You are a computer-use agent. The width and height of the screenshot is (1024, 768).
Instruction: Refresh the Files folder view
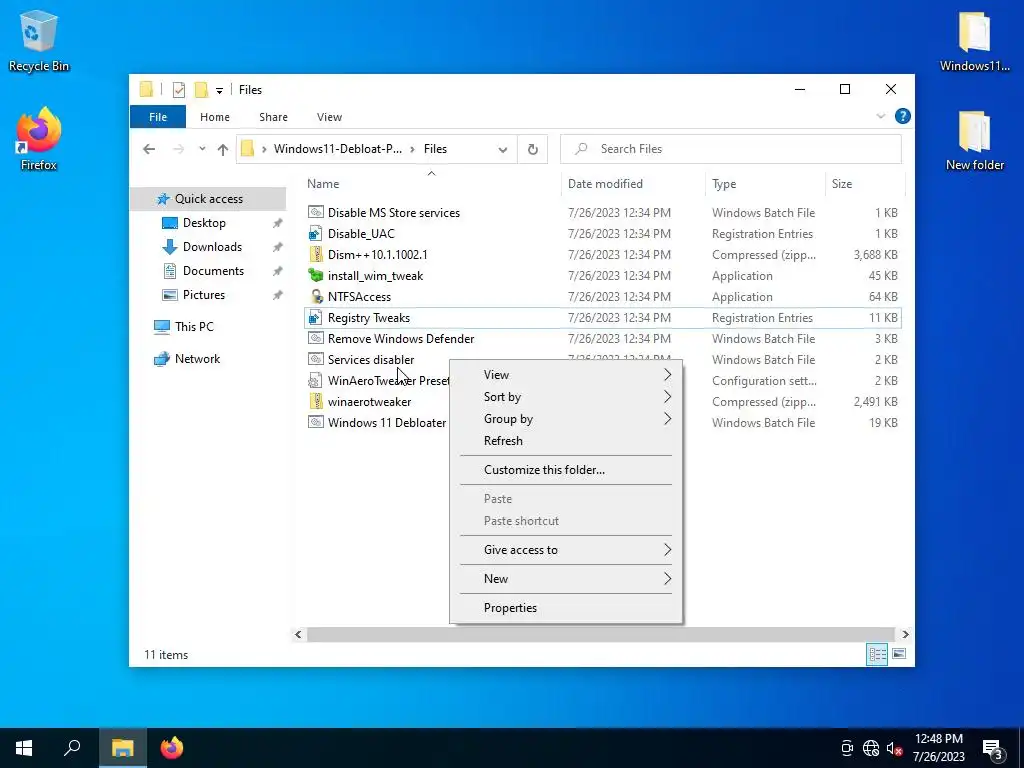(532, 149)
